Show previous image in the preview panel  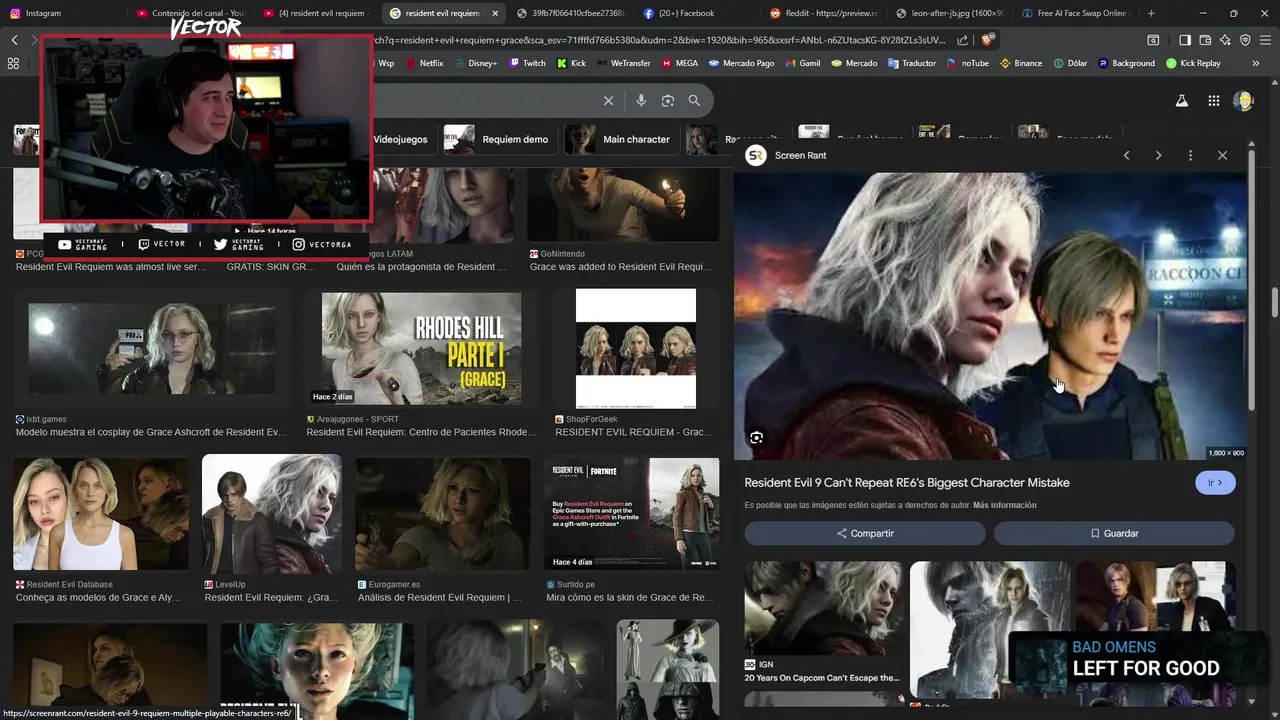(1126, 155)
